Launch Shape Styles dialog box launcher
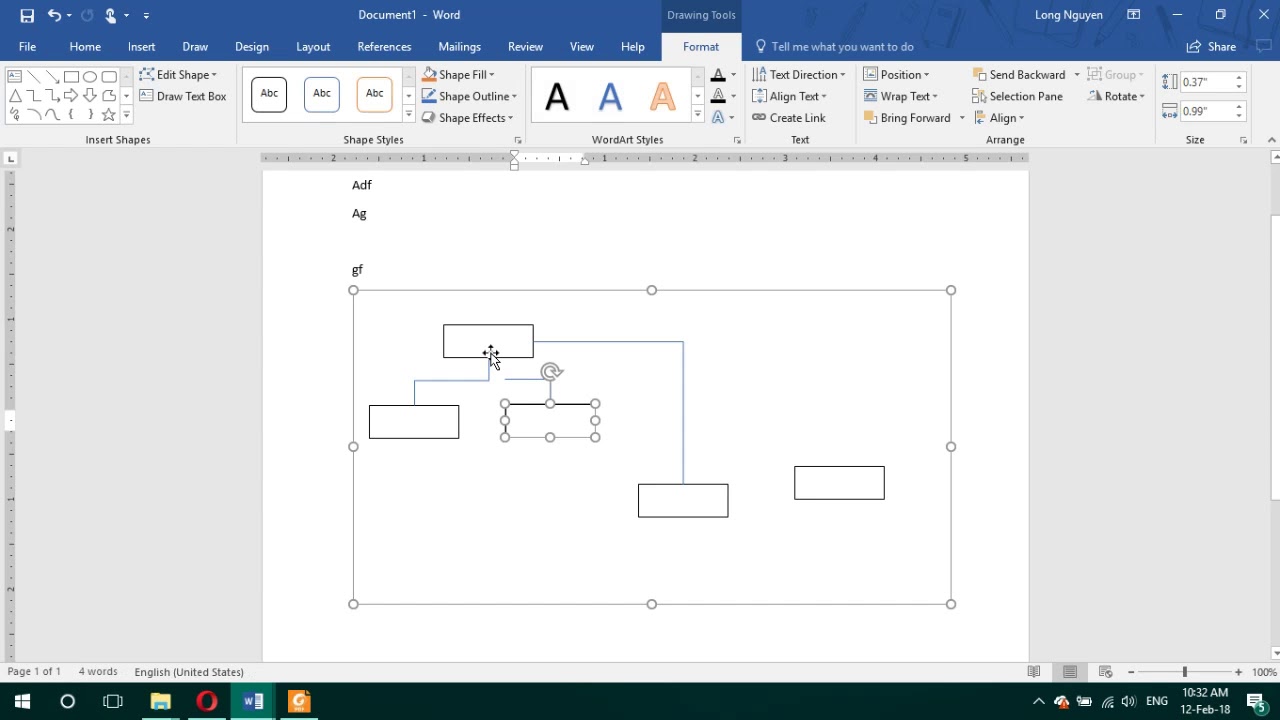Screen dimensions: 1280x720 pos(518,141)
